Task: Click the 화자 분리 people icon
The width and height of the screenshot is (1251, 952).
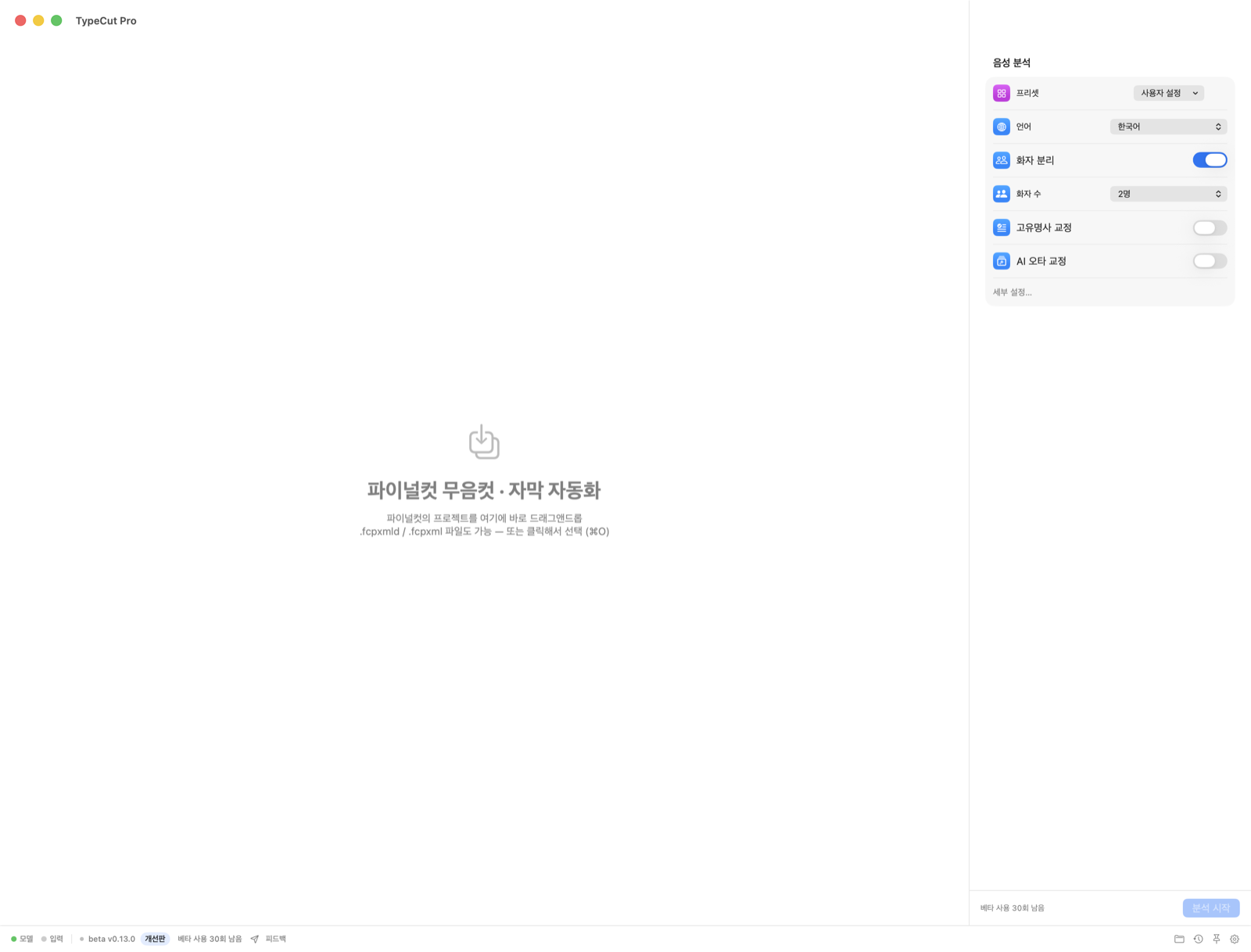Action: 1001,160
